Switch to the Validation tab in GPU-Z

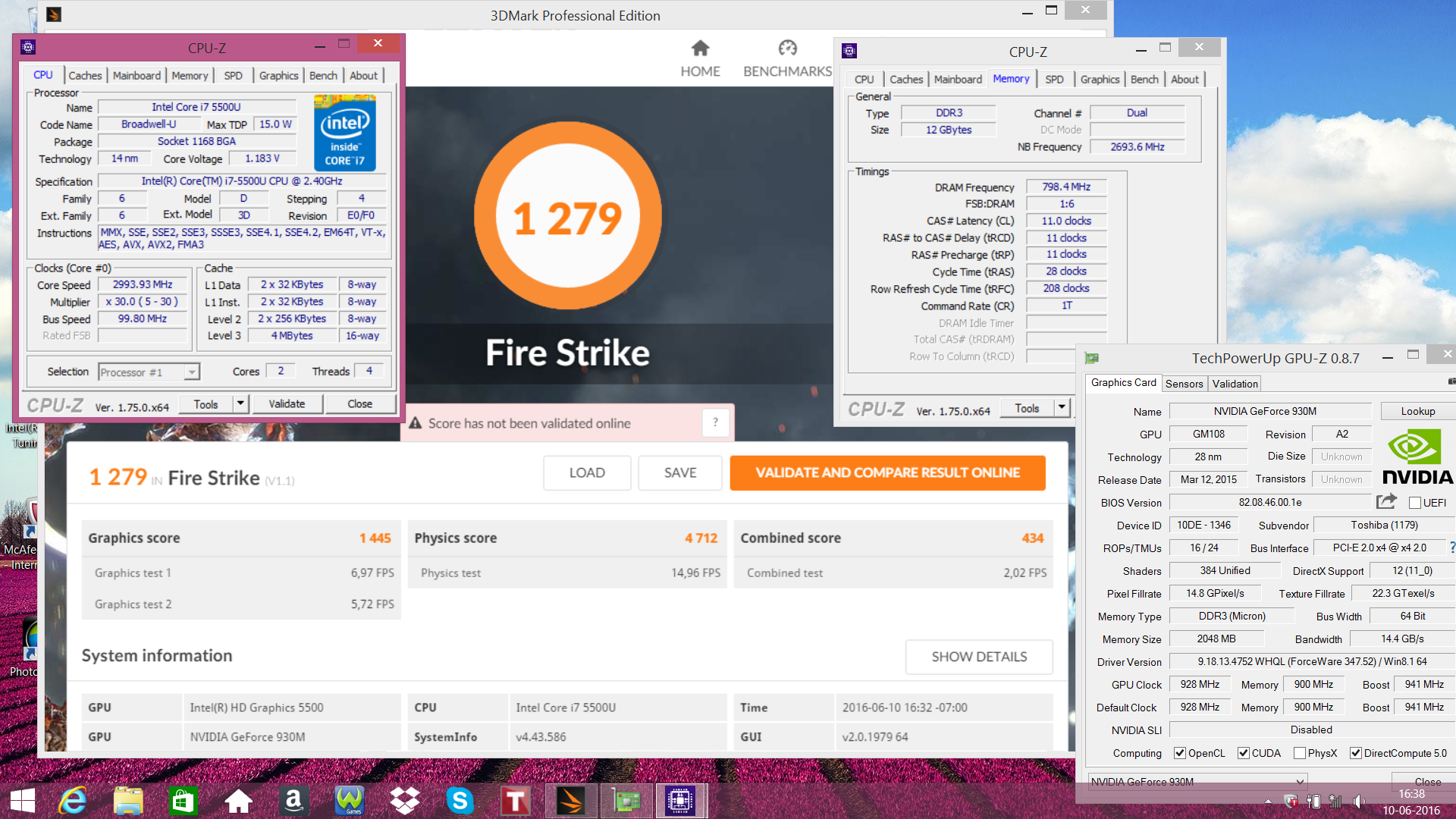pyautogui.click(x=1235, y=384)
